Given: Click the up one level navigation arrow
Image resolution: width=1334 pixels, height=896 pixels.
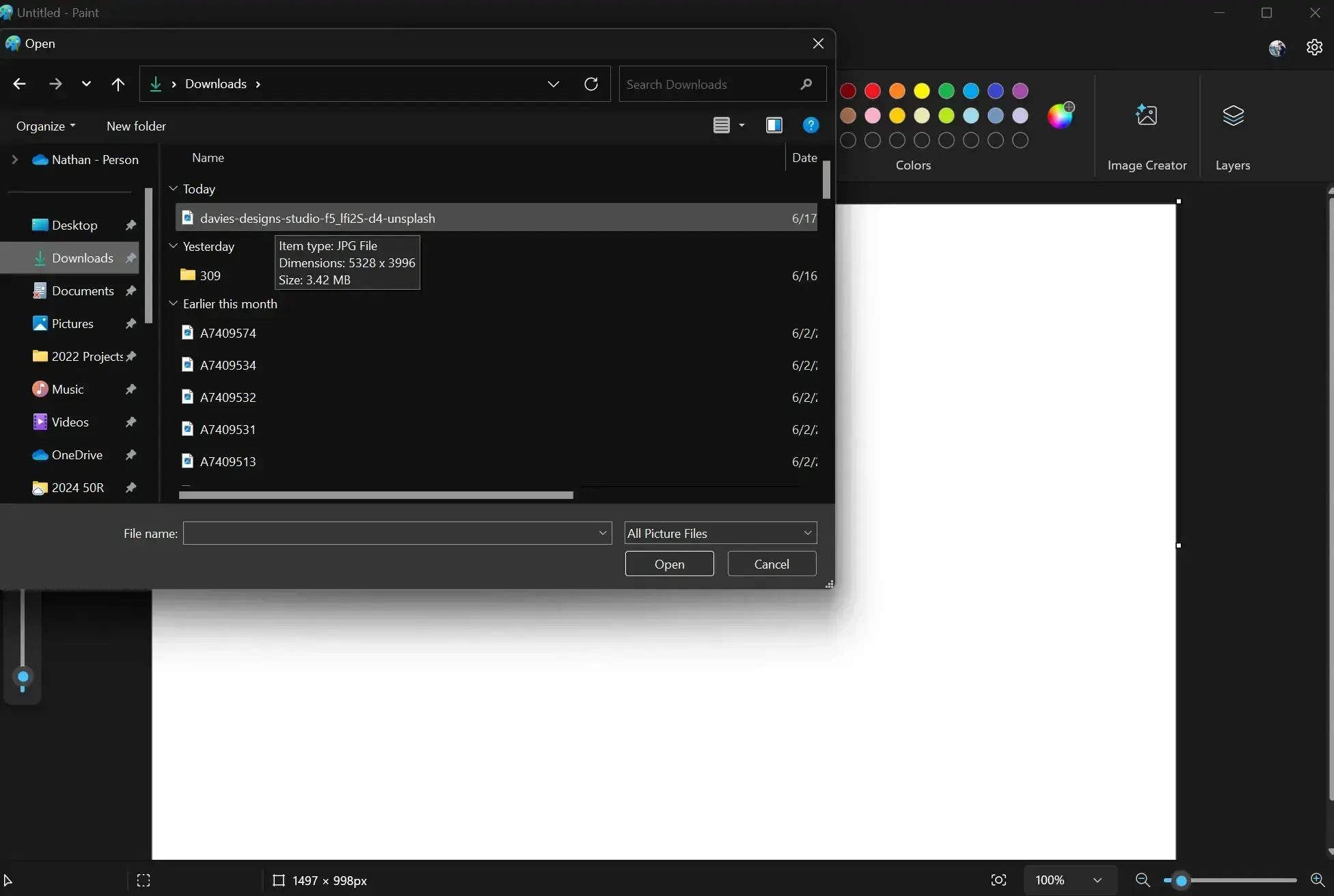Looking at the screenshot, I should tap(118, 83).
